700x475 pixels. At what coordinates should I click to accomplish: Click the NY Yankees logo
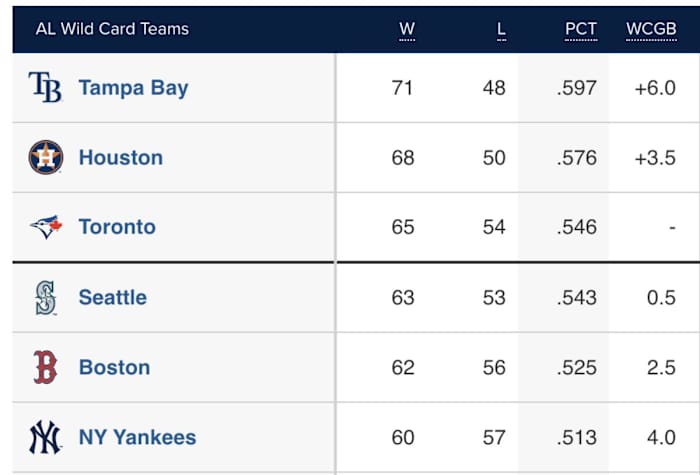[46, 437]
